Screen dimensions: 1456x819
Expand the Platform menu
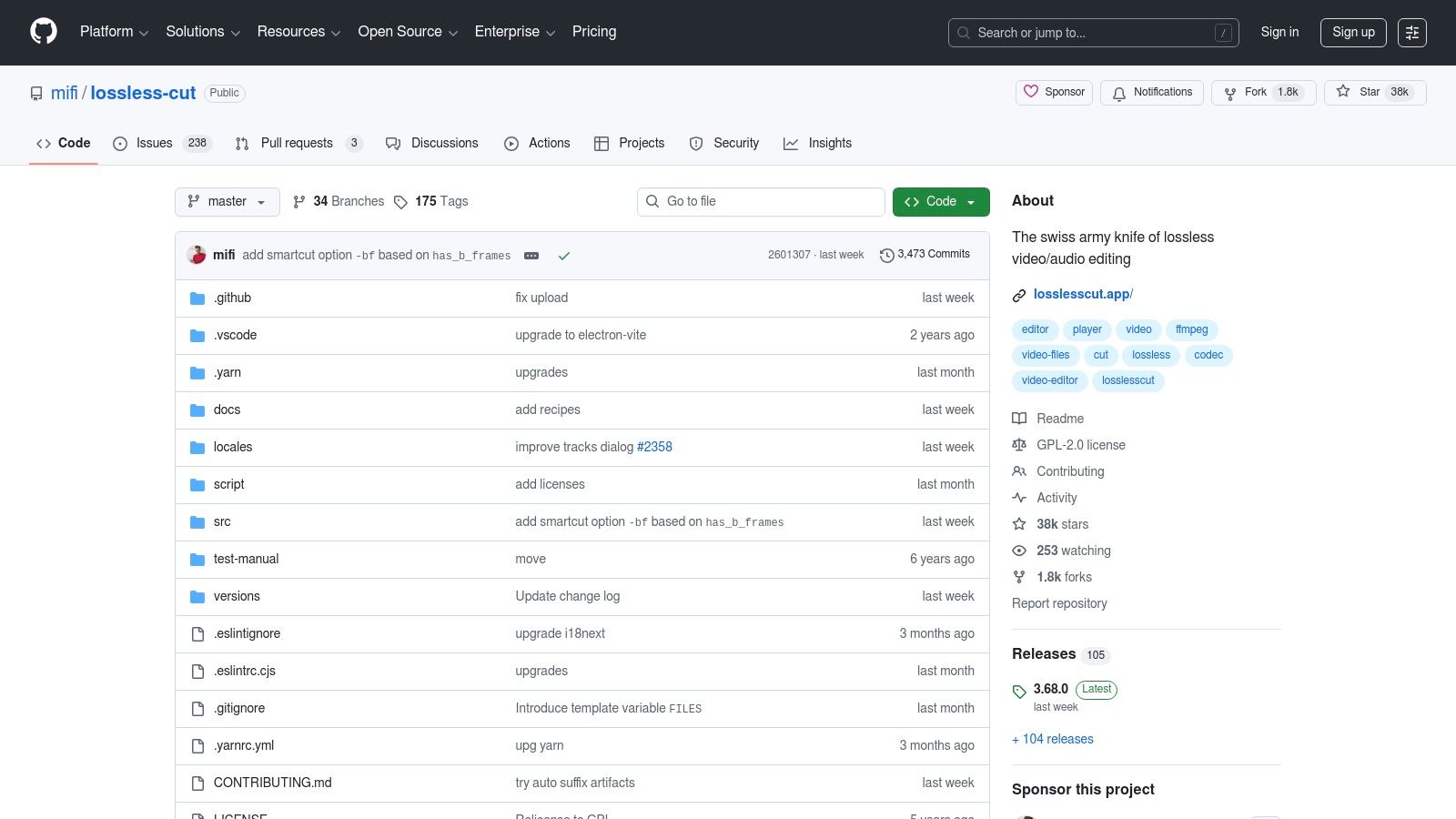pos(114,32)
